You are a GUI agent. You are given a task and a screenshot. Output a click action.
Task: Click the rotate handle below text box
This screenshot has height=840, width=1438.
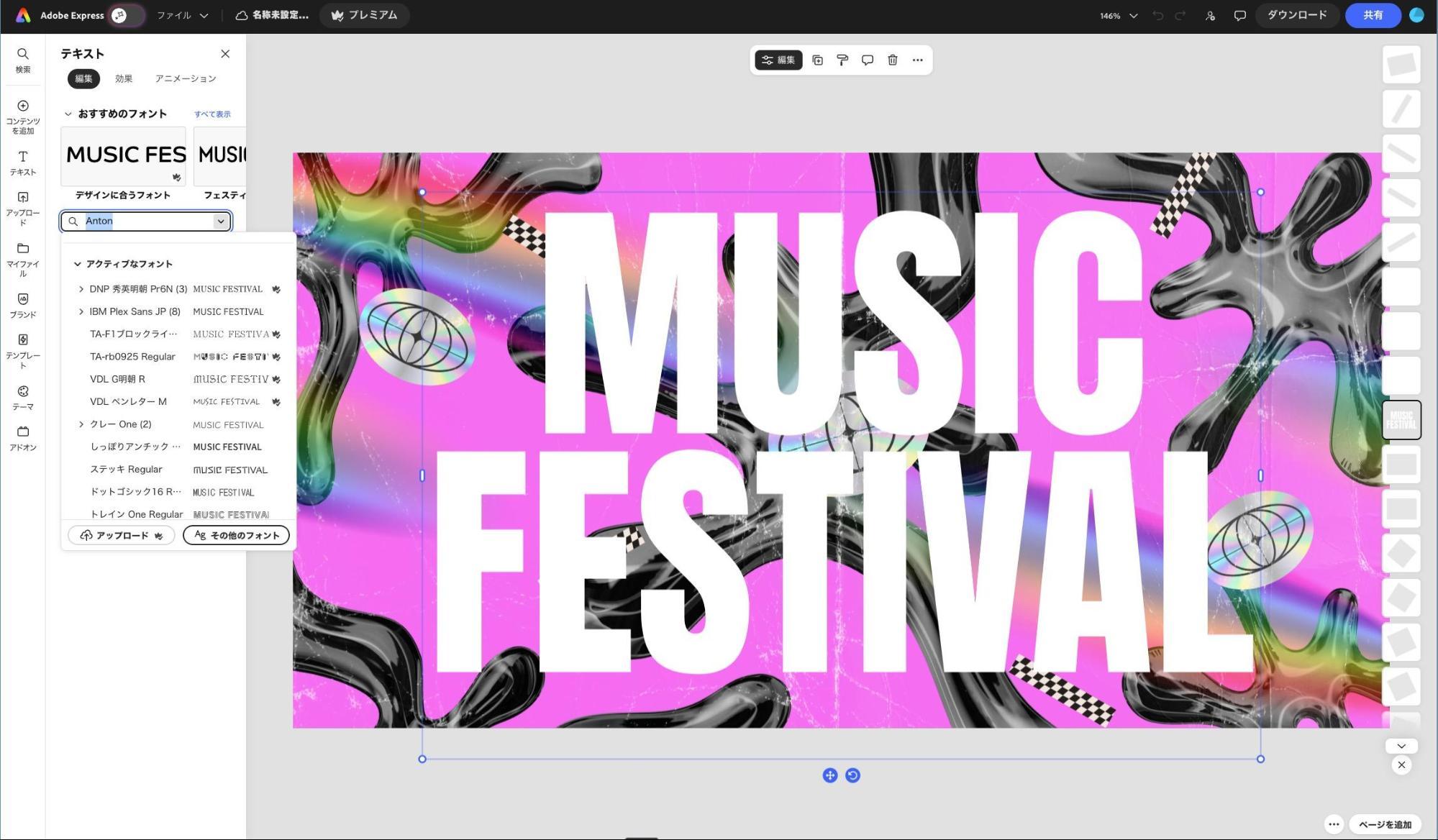(x=852, y=775)
